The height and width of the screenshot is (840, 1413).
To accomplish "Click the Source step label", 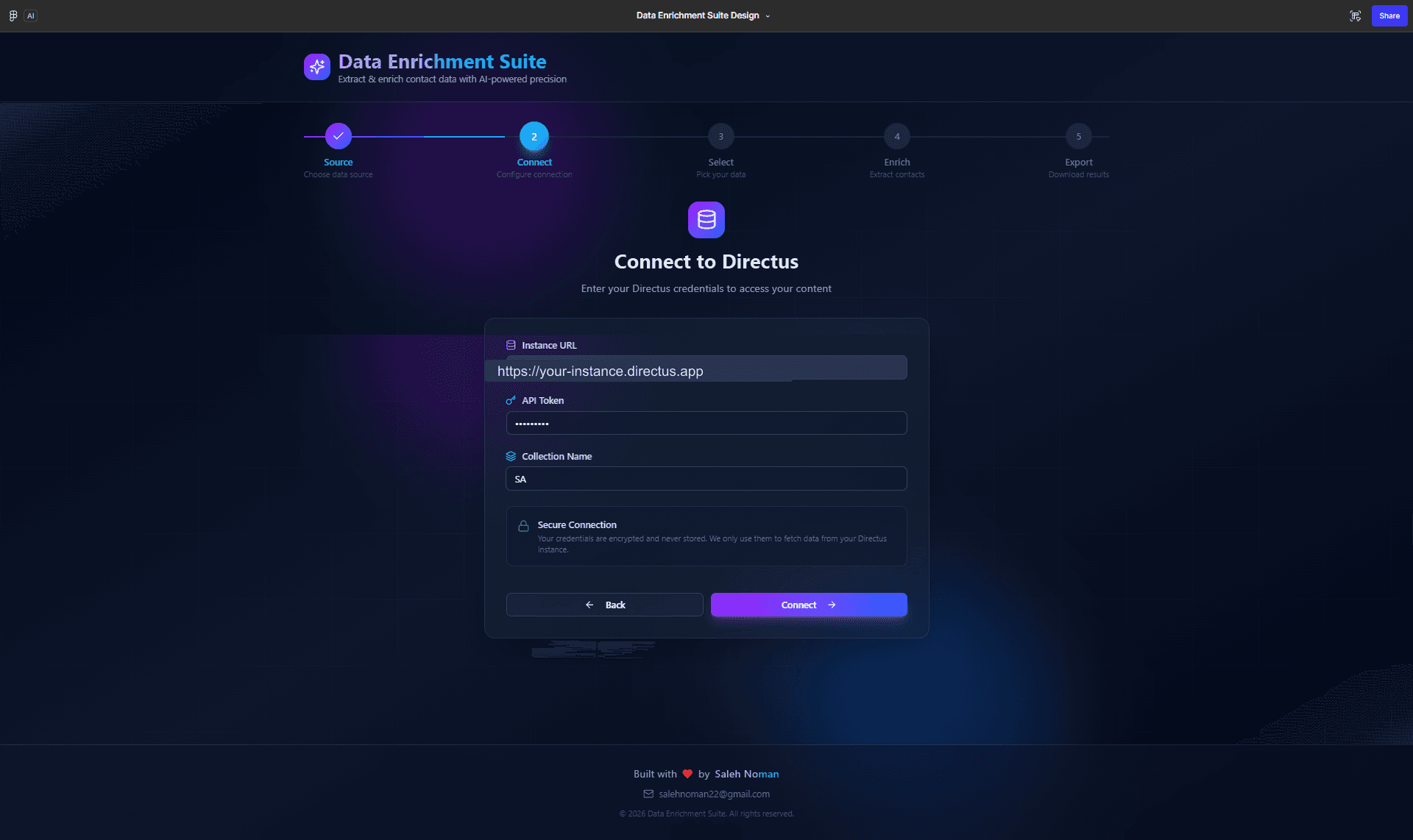I will [339, 163].
